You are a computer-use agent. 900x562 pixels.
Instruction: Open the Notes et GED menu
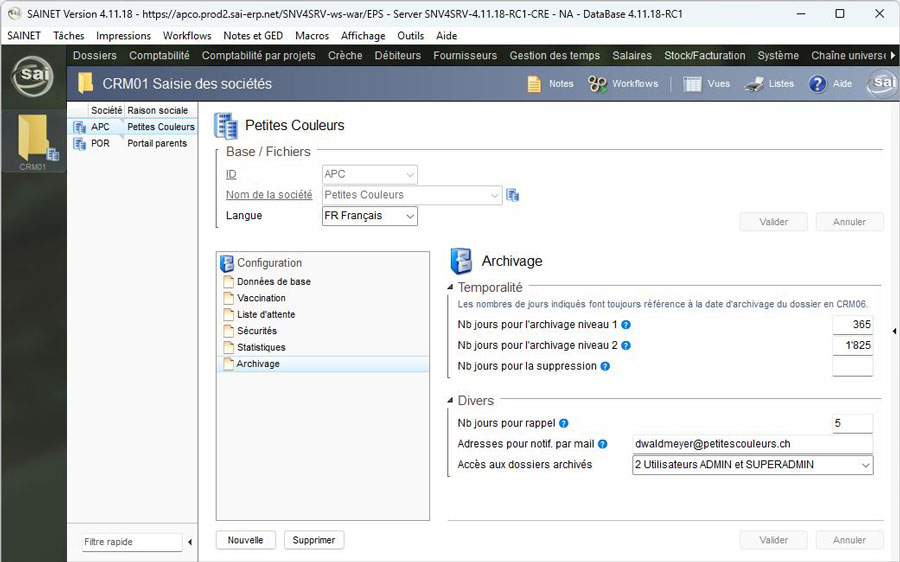pos(253,36)
